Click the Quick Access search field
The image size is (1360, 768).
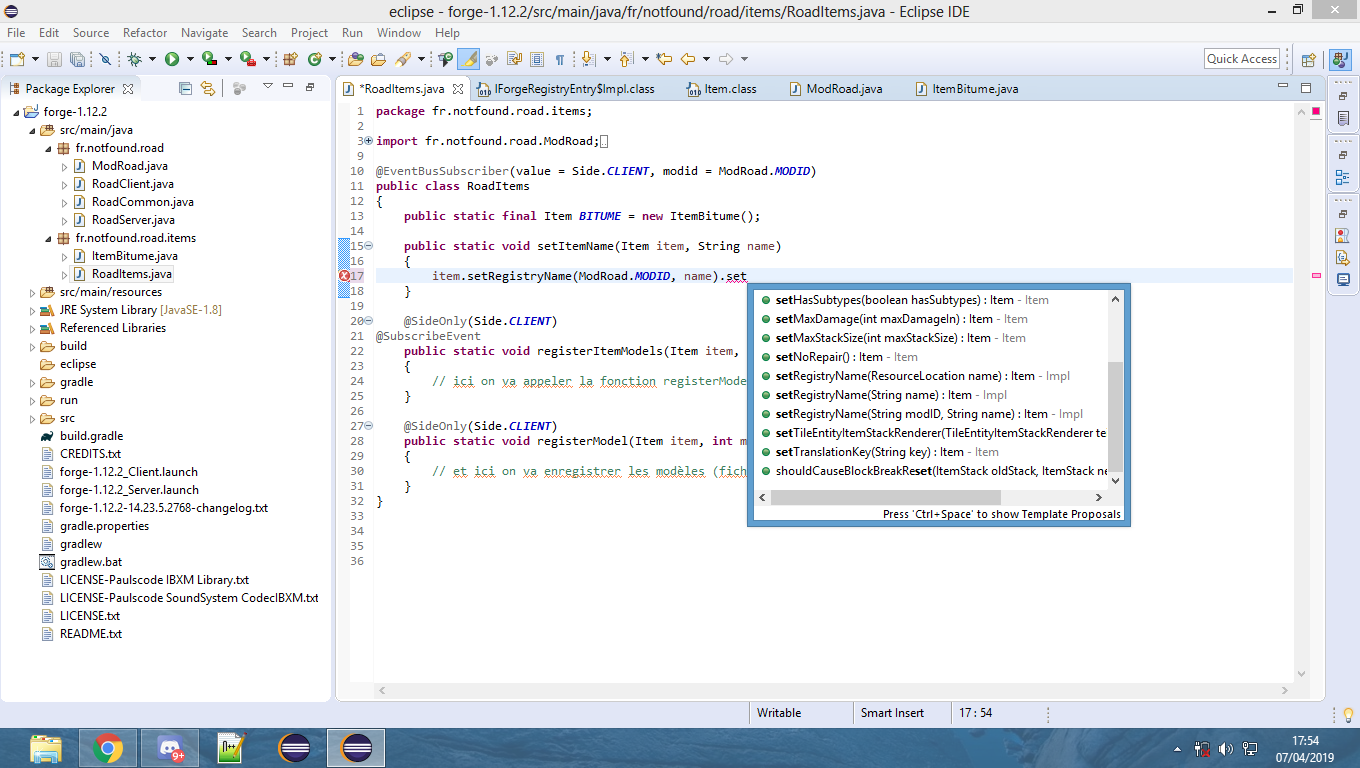1241,59
